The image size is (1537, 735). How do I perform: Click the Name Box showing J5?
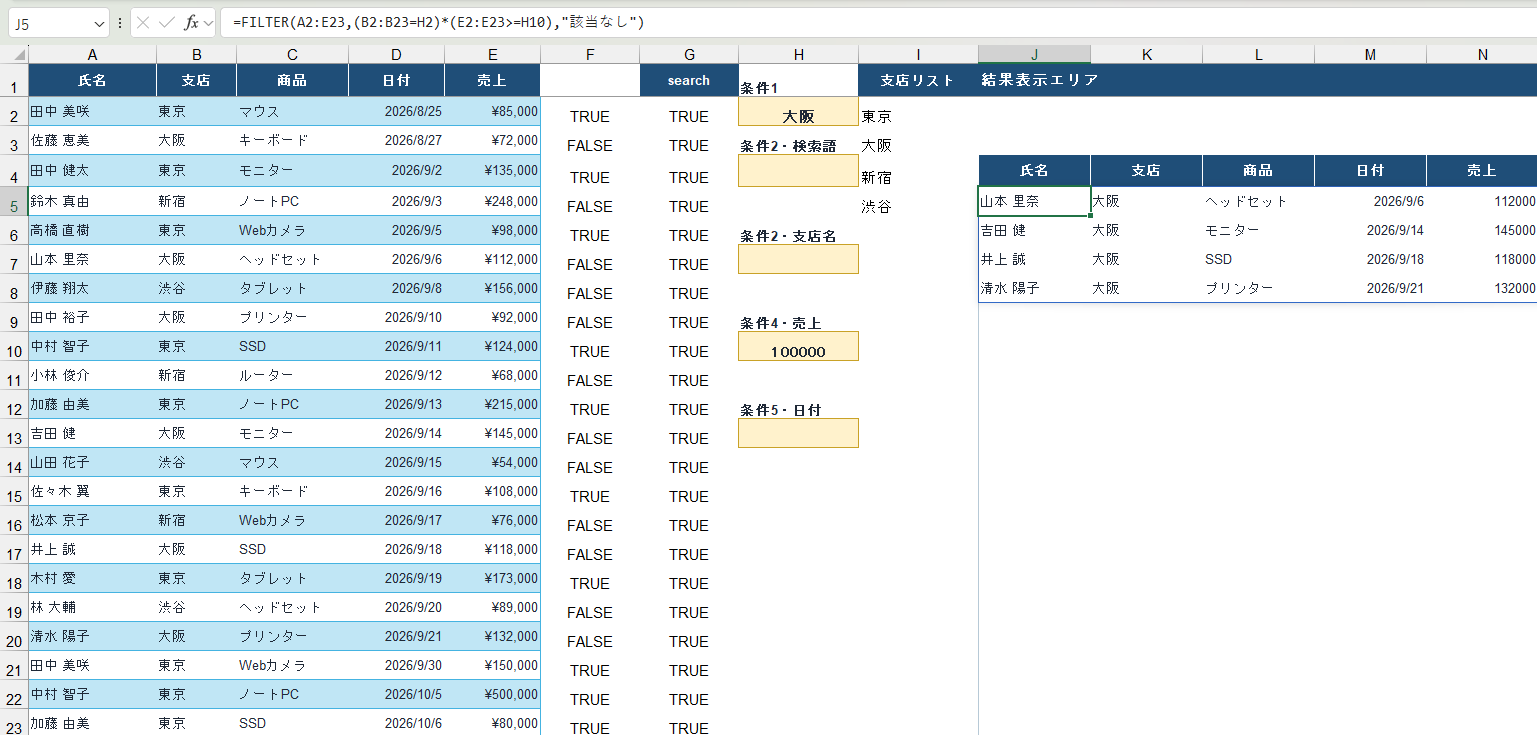coord(50,22)
